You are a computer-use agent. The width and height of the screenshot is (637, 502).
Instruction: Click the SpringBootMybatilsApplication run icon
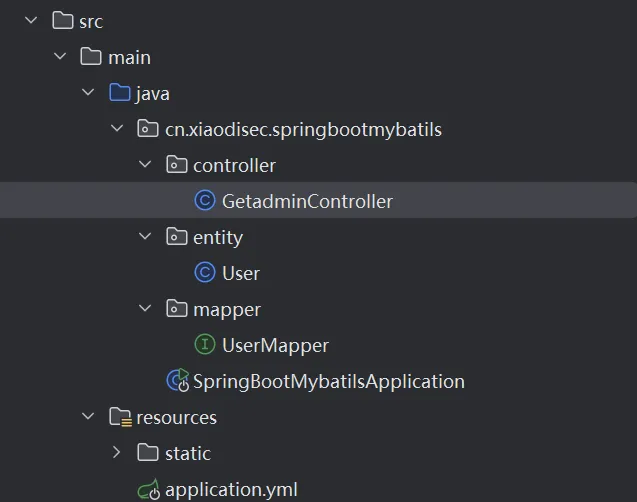click(x=177, y=381)
